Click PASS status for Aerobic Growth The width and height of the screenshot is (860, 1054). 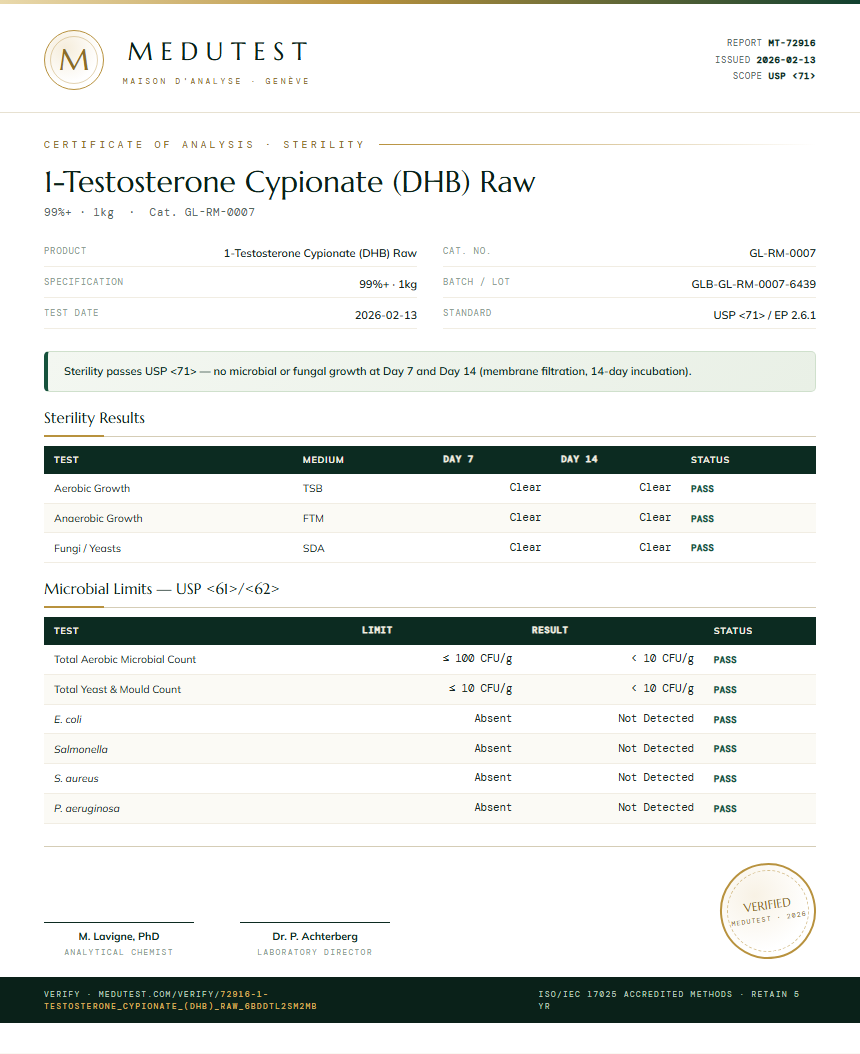click(x=702, y=489)
